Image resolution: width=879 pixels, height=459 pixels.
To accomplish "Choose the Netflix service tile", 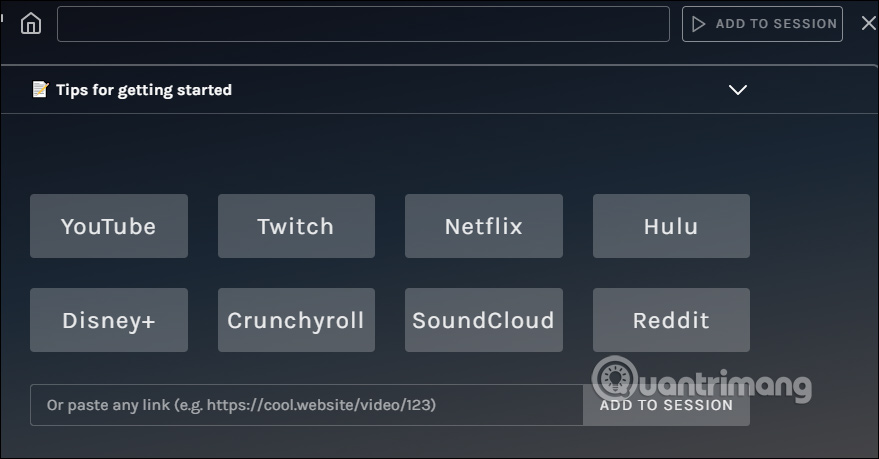I will pyautogui.click(x=484, y=226).
